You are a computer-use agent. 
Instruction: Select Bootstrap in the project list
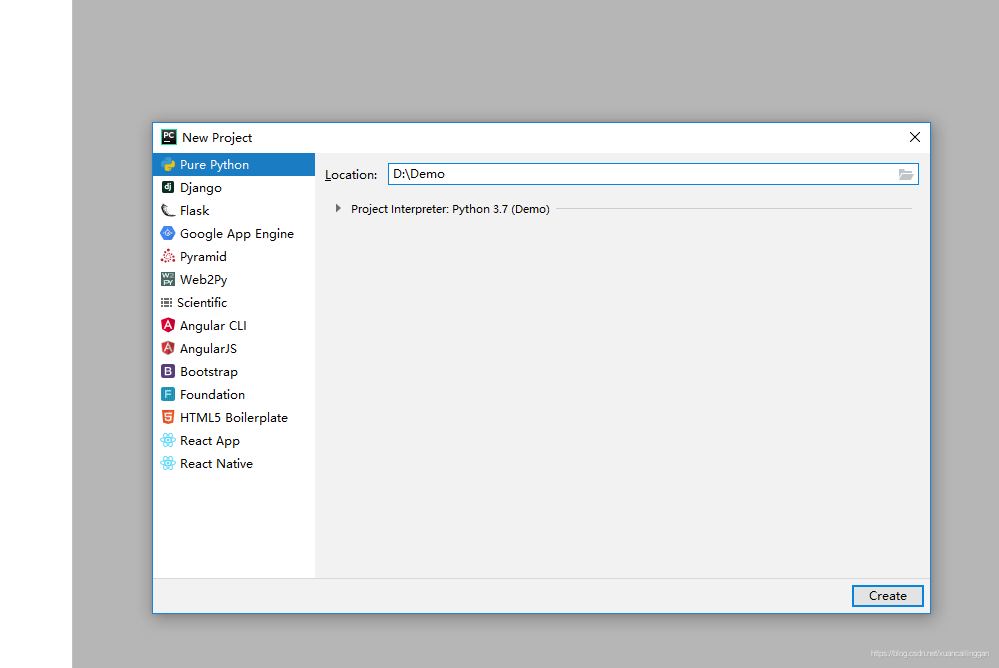[x=234, y=371]
